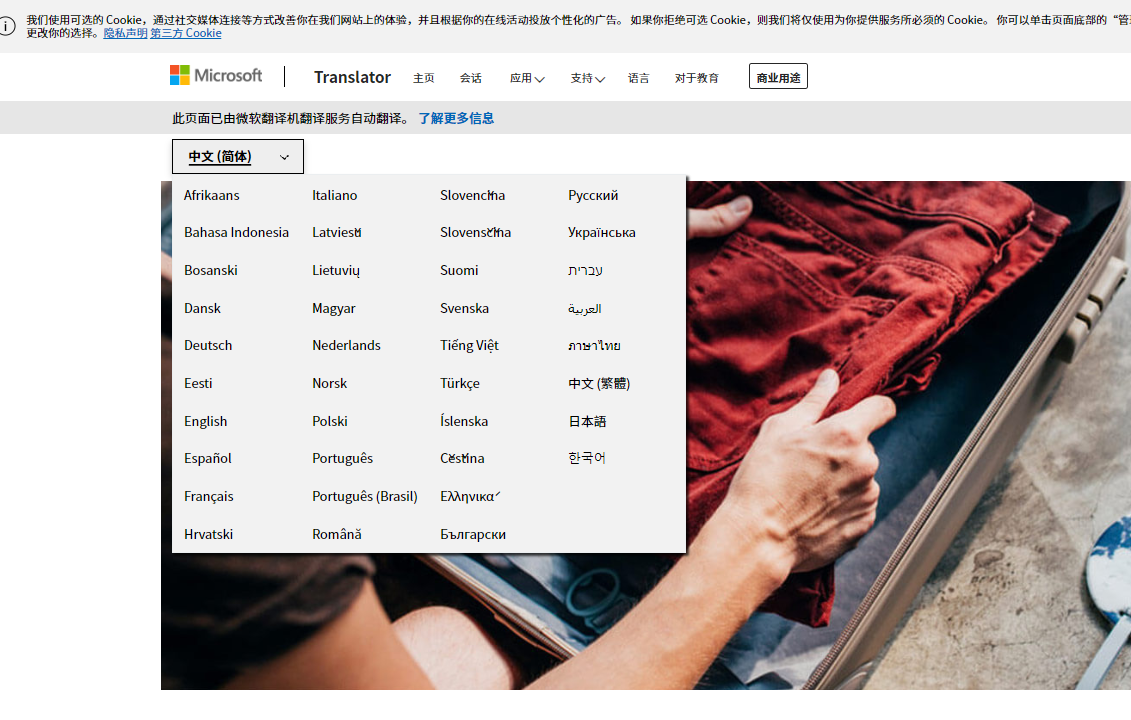
Task: Expand the 应用 navigation menu
Action: pyautogui.click(x=526, y=78)
